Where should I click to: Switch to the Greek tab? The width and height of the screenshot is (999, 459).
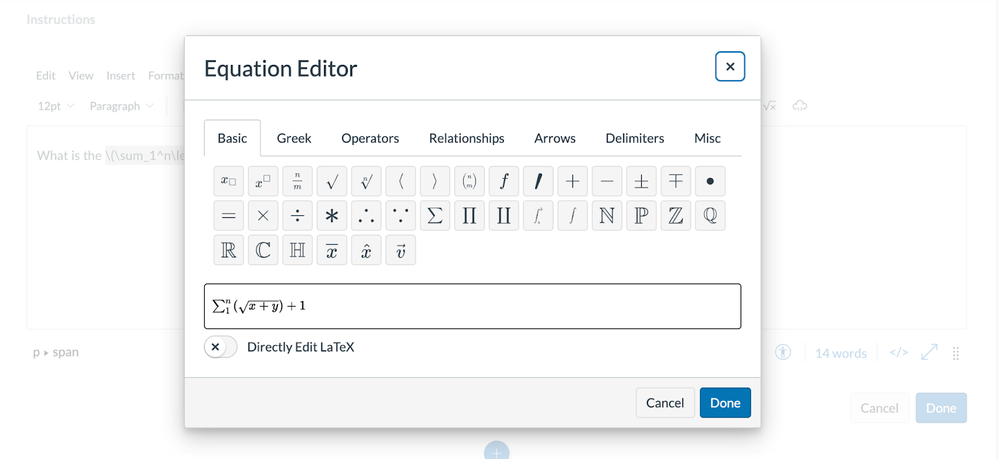pos(294,138)
